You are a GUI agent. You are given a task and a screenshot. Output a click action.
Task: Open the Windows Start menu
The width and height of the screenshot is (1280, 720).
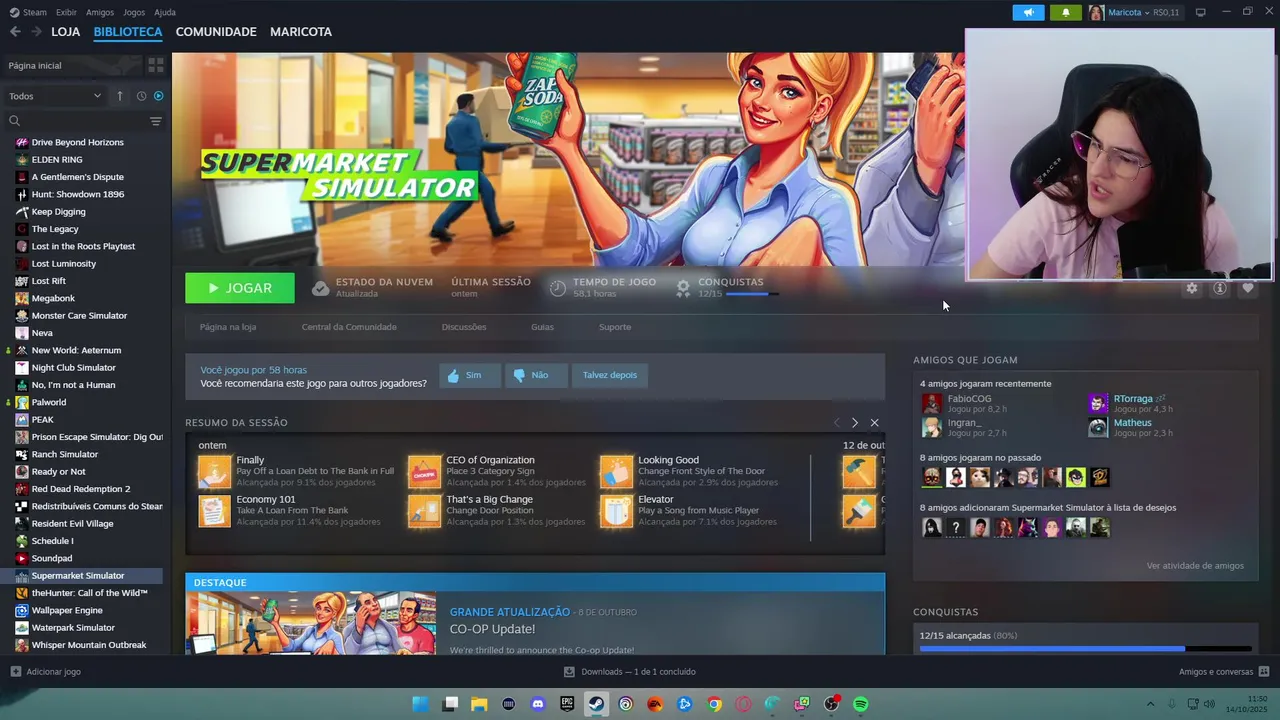pyautogui.click(x=421, y=704)
